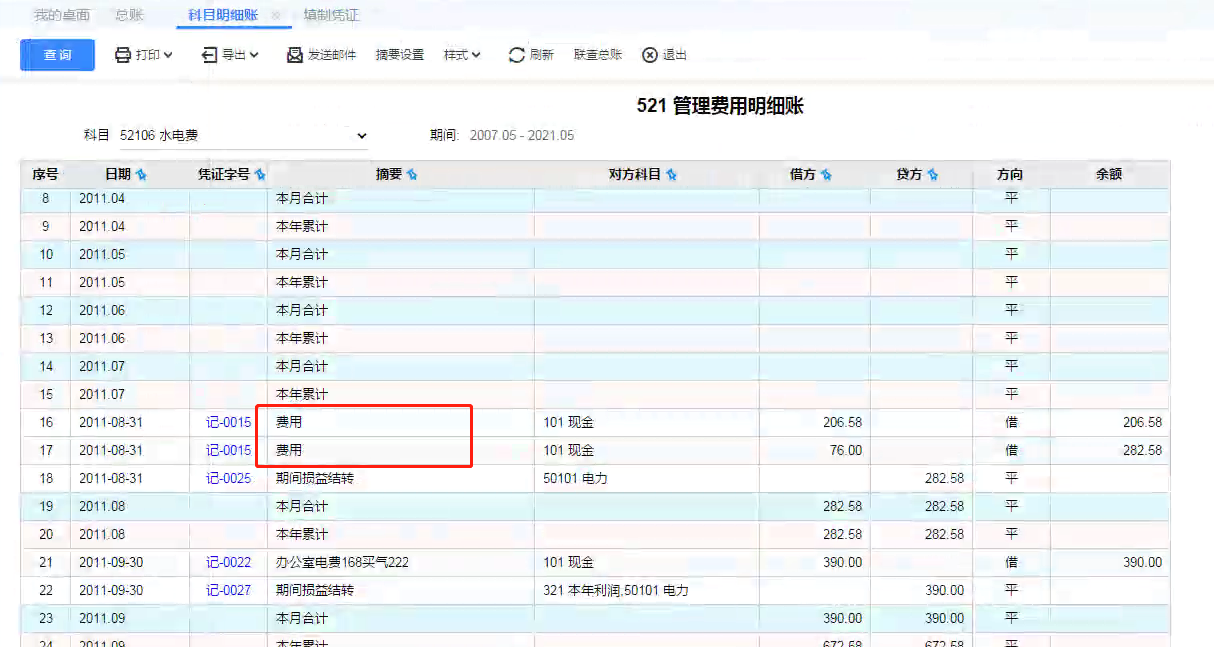Click 本月合计 in row 19
The height and width of the screenshot is (647, 1214).
[x=302, y=507]
